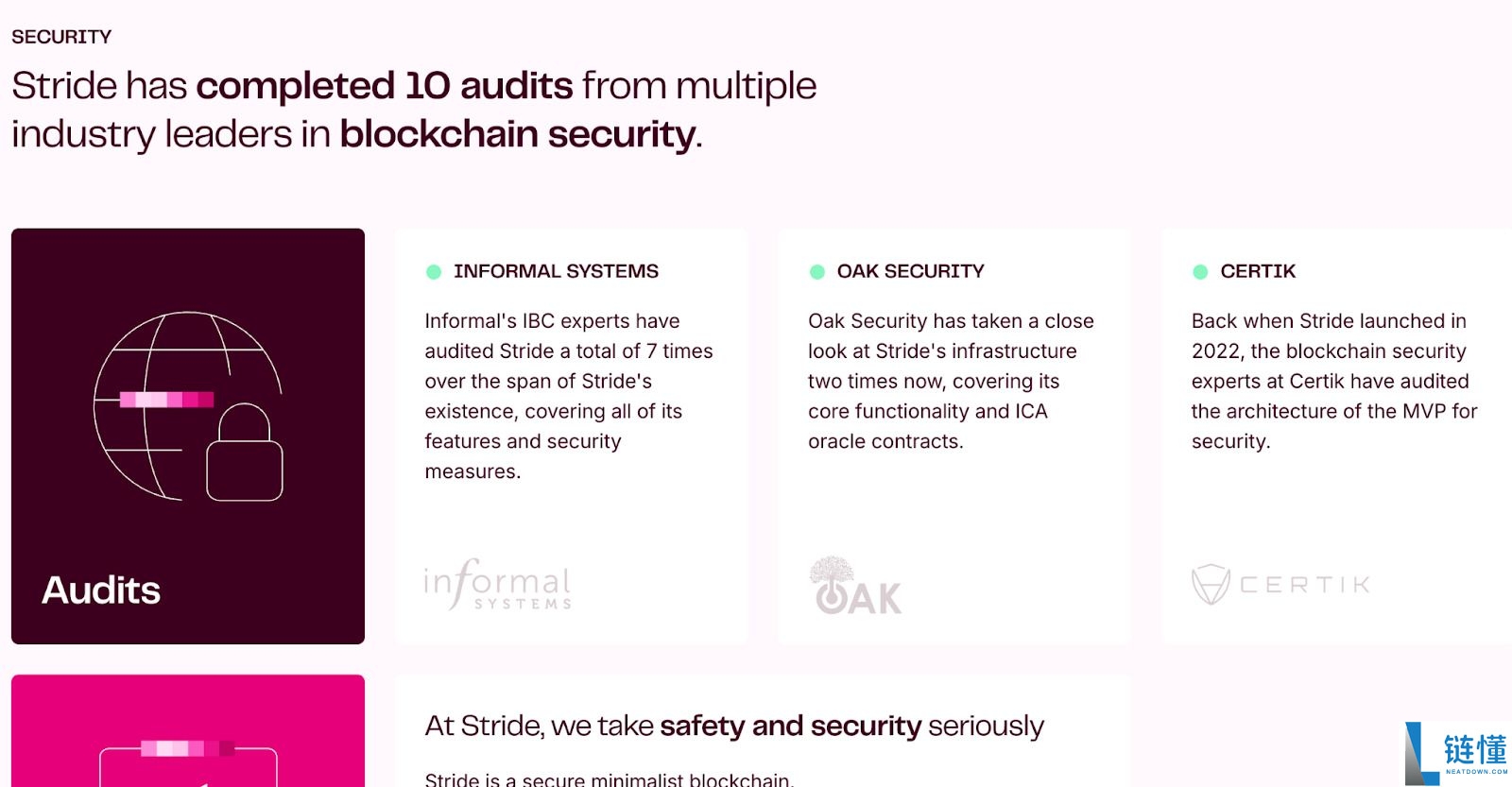Viewport: 1512px width, 787px height.
Task: Click Informal's IBC experts description text
Action: [568, 396]
